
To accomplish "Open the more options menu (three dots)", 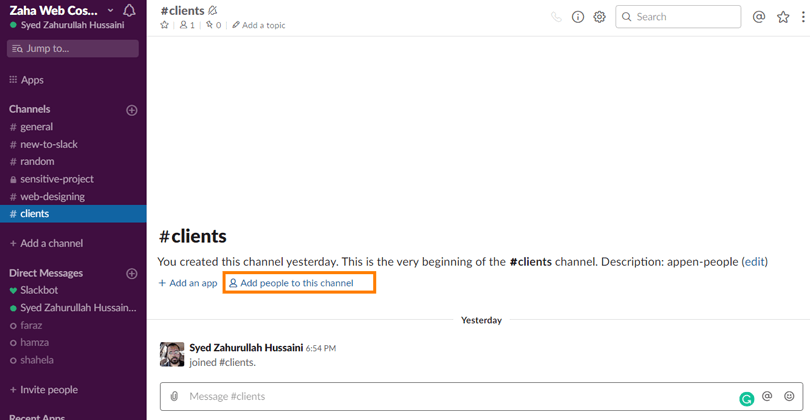I will pyautogui.click(x=803, y=17).
